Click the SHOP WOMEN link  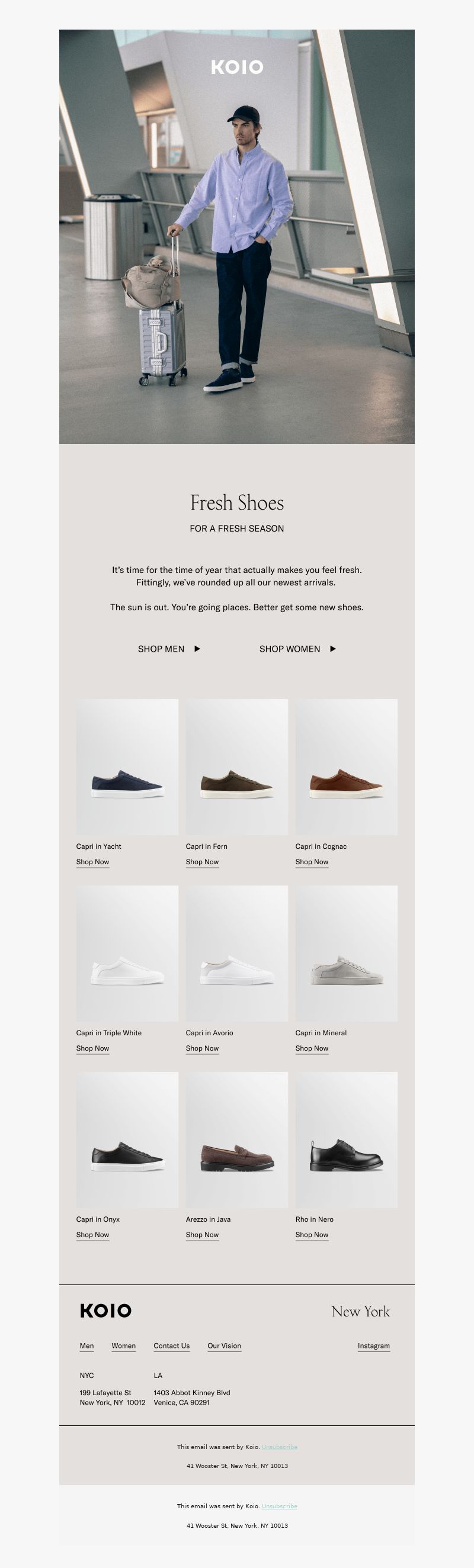[x=289, y=649]
